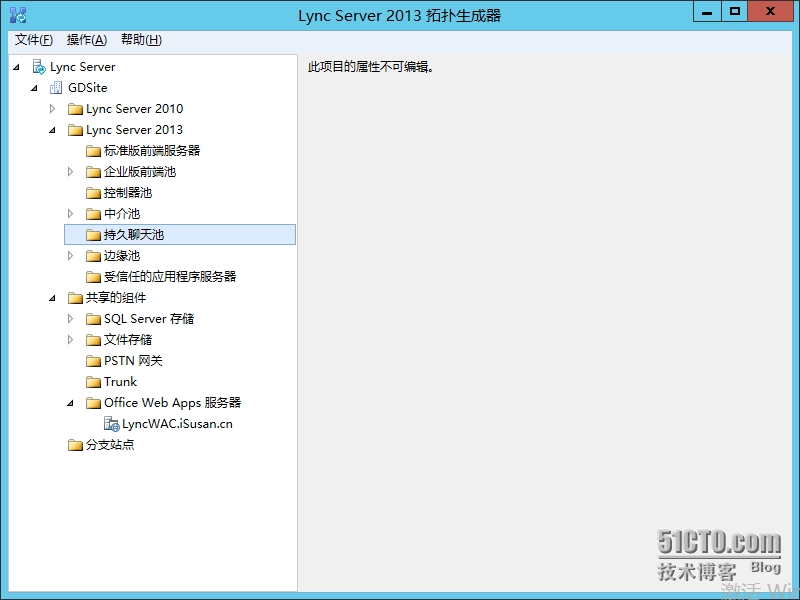Close the Topology Builder window
Image resolution: width=800 pixels, height=600 pixels.
(770, 12)
